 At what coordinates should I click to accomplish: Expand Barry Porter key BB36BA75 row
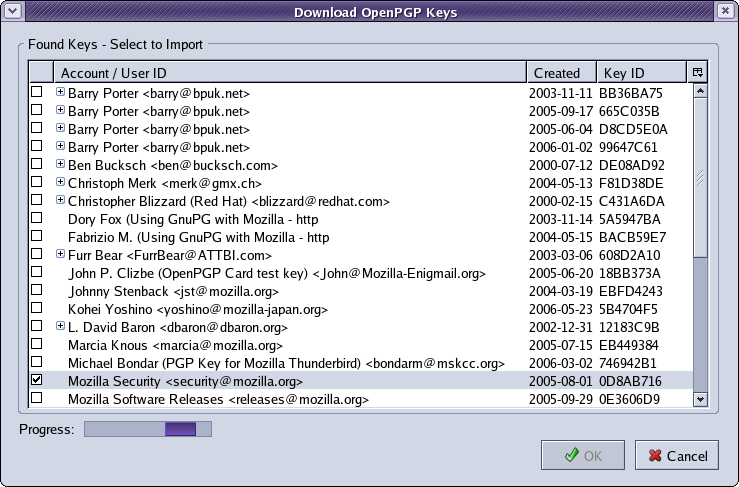click(60, 91)
